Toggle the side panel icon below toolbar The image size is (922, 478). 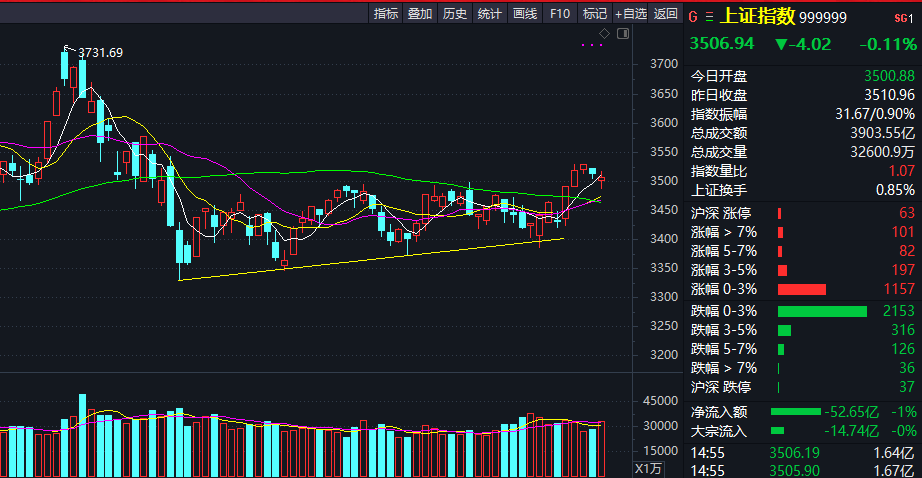(x=624, y=34)
